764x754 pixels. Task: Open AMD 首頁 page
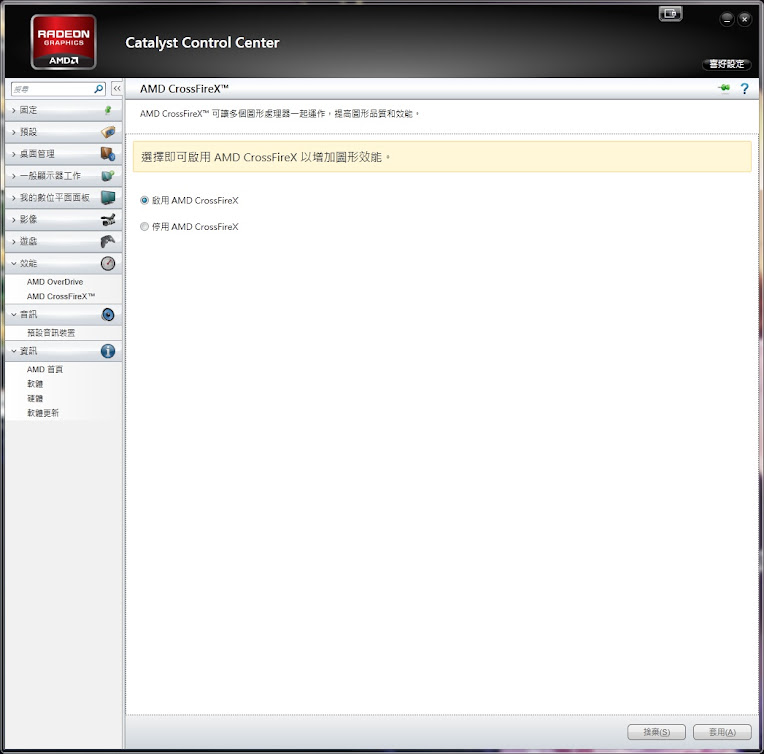pos(45,369)
